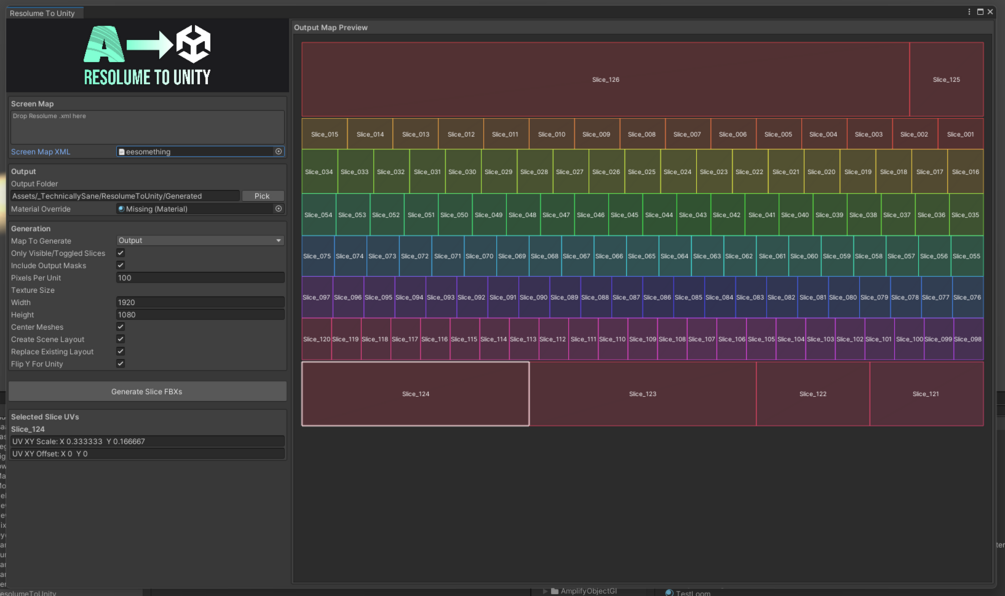1005x596 pixels.
Task: Select Slice_035 in the output map
Action: pos(966,215)
